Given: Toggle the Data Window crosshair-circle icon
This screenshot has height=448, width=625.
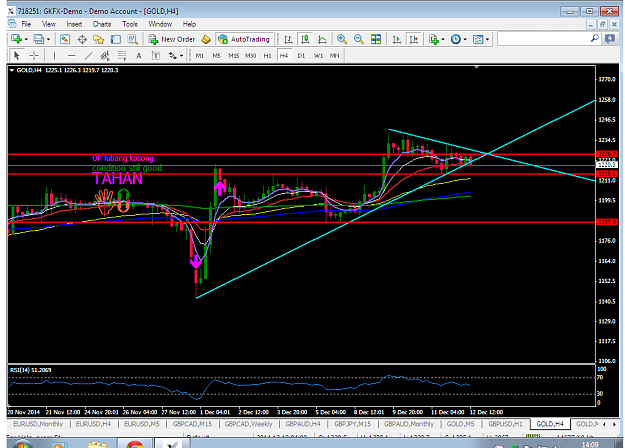Looking at the screenshot, I should 82,39.
